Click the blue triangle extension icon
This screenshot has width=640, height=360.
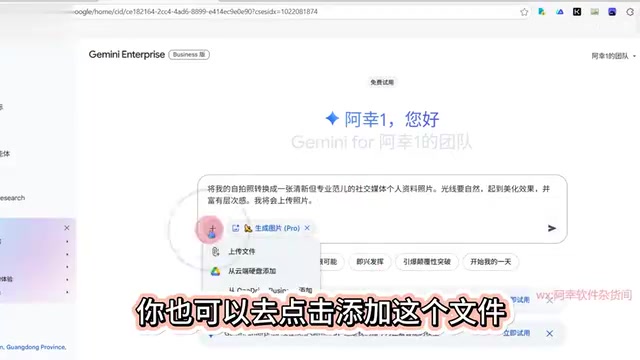pos(560,12)
